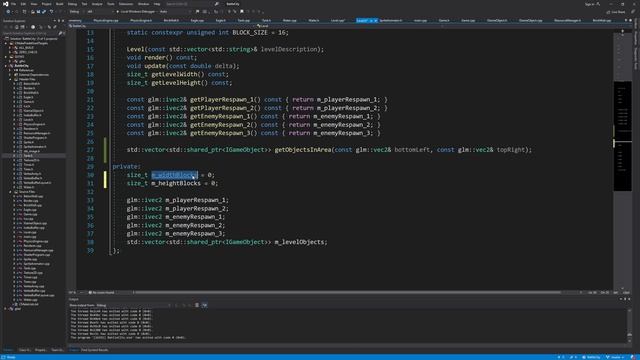Screen dimensions: 640x360
Task: Collapse the Source Files folder
Action: point(11,192)
